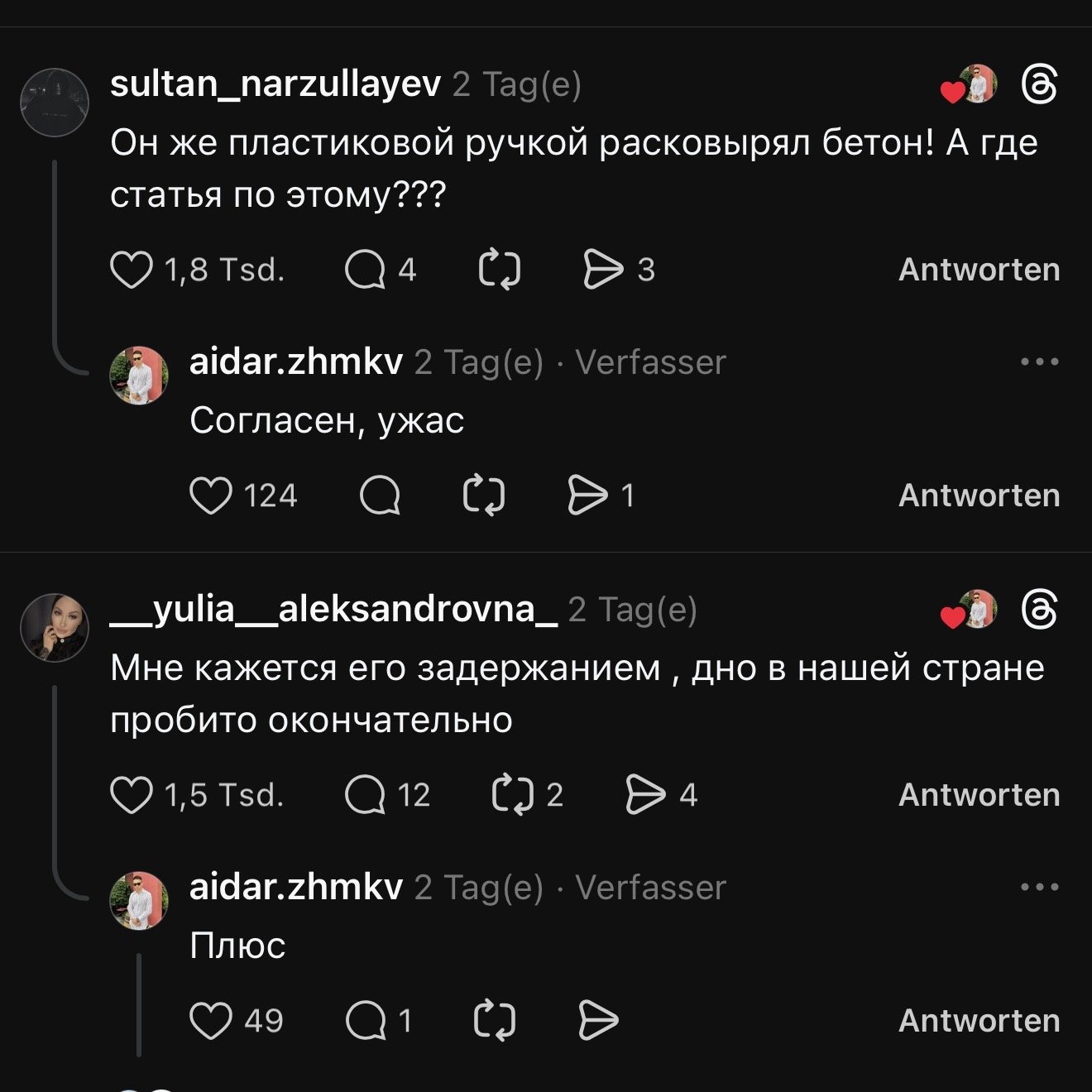Open replies on sultan_narzullayev's comment
1092x1092 pixels.
365,270
